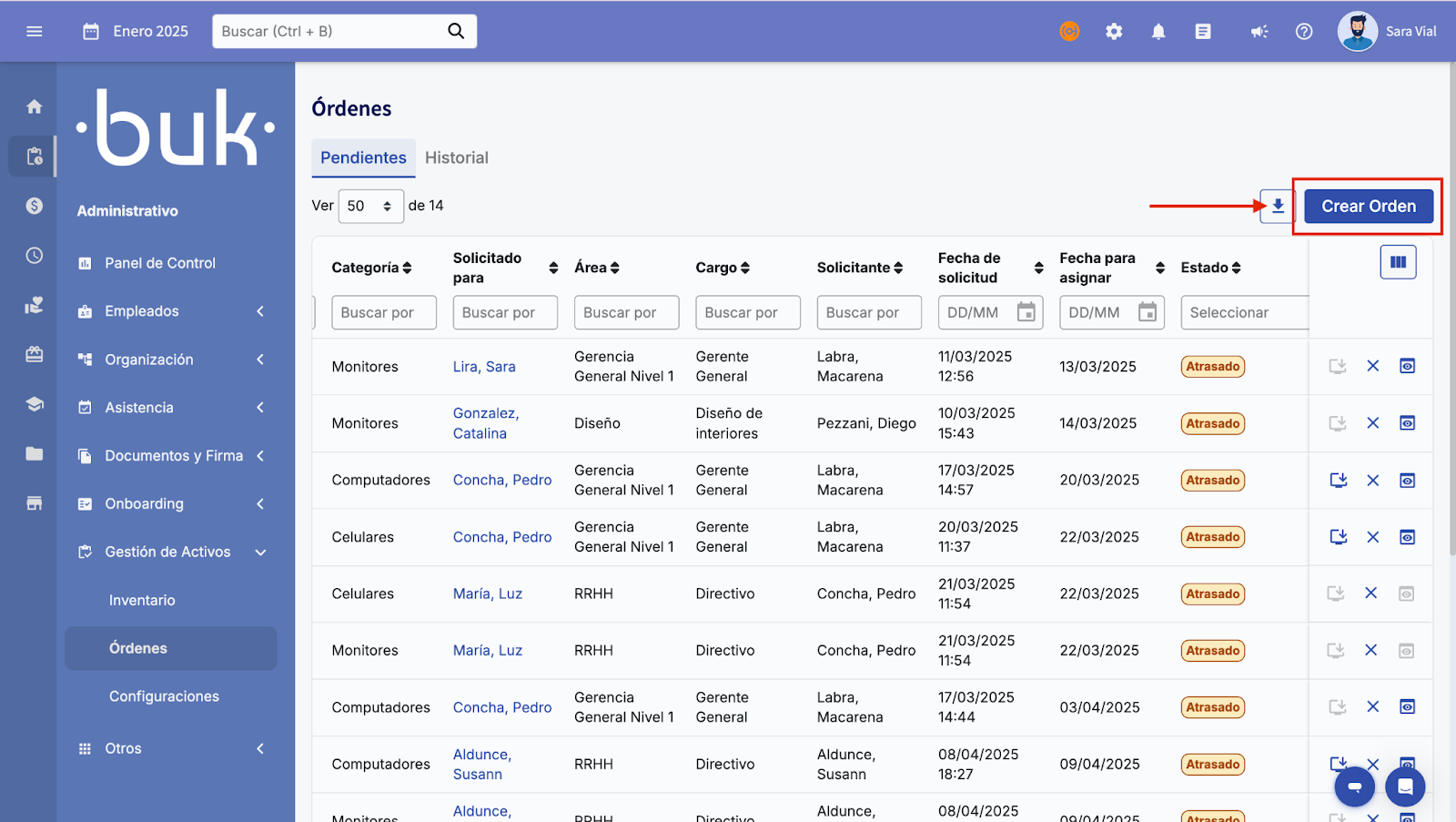Cancel the Lira, Sara order with X
Screen dimensions: 1456x822
point(1372,366)
